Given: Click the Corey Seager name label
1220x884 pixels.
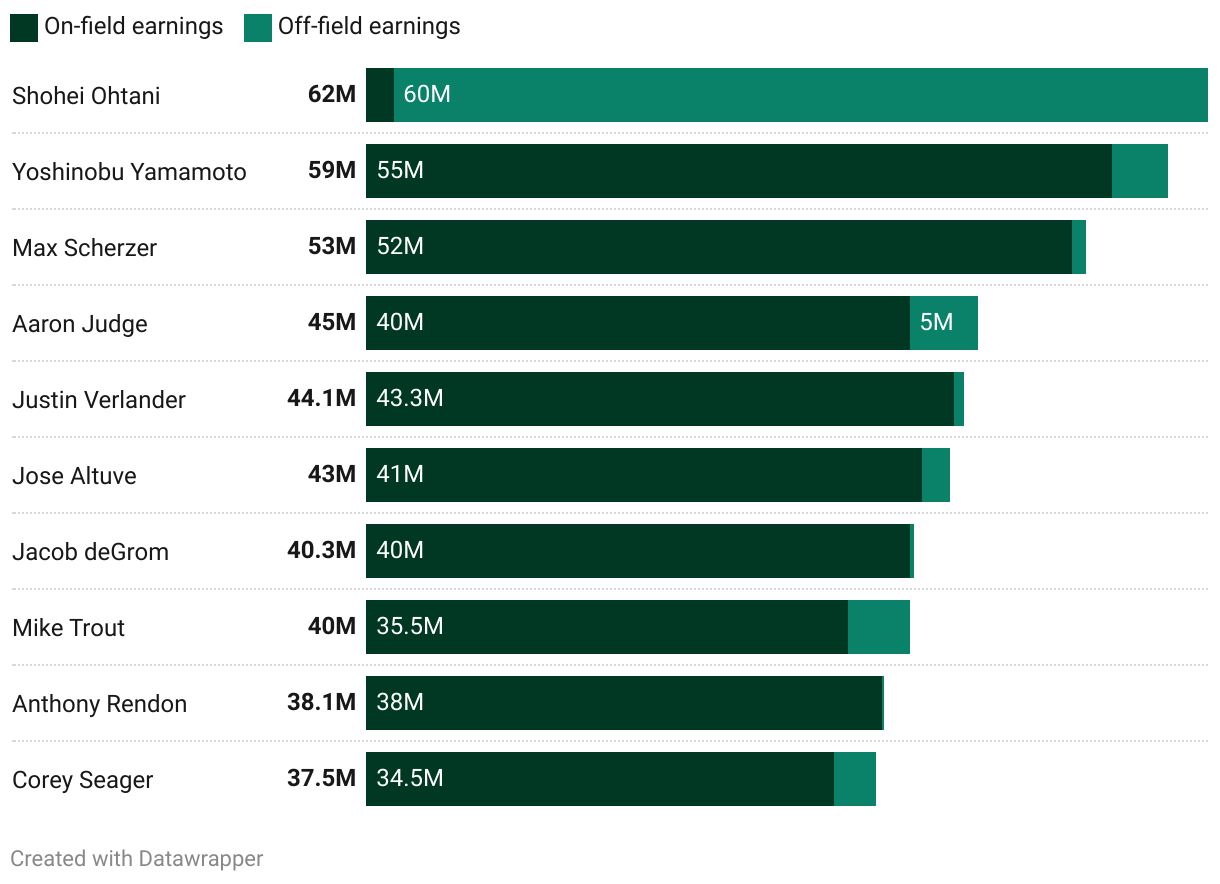Looking at the screenshot, I should pyautogui.click(x=83, y=780).
